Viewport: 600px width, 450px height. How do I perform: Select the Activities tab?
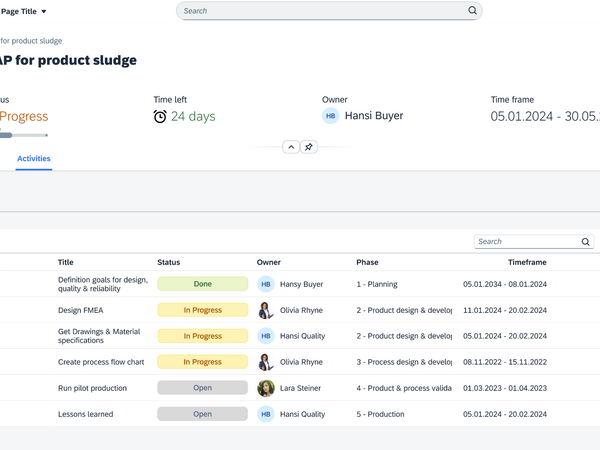pos(34,159)
